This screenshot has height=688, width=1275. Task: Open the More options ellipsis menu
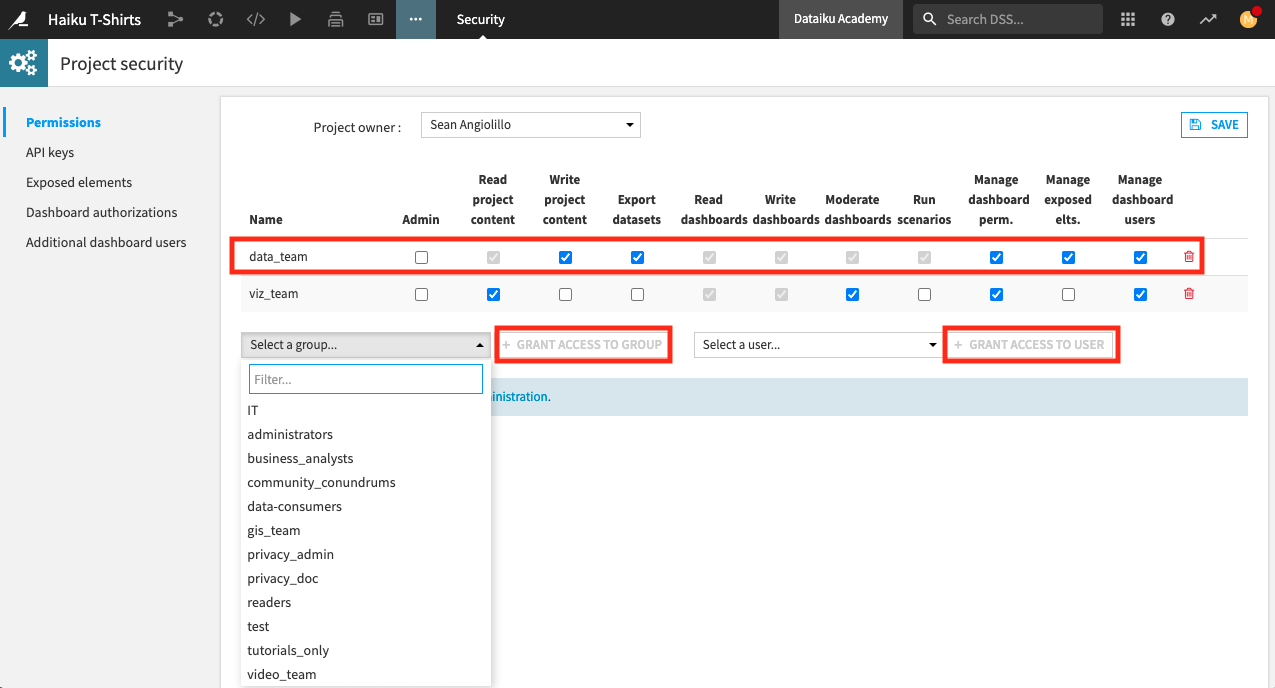[416, 19]
